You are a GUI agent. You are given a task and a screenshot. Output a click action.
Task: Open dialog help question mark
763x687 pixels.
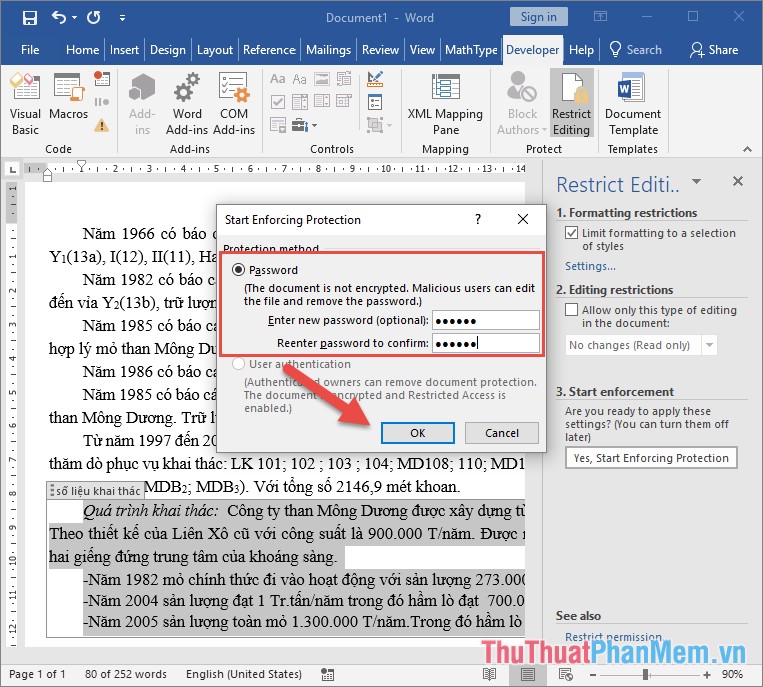coord(478,219)
